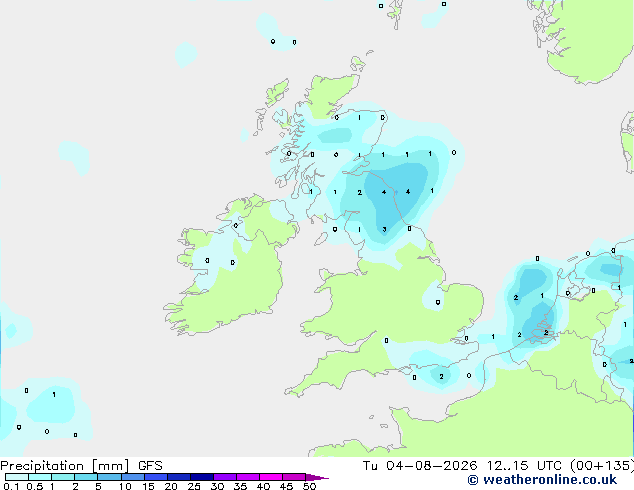634x490 pixels.
Task: Click the '20' legend scale label
Action: click(171, 486)
